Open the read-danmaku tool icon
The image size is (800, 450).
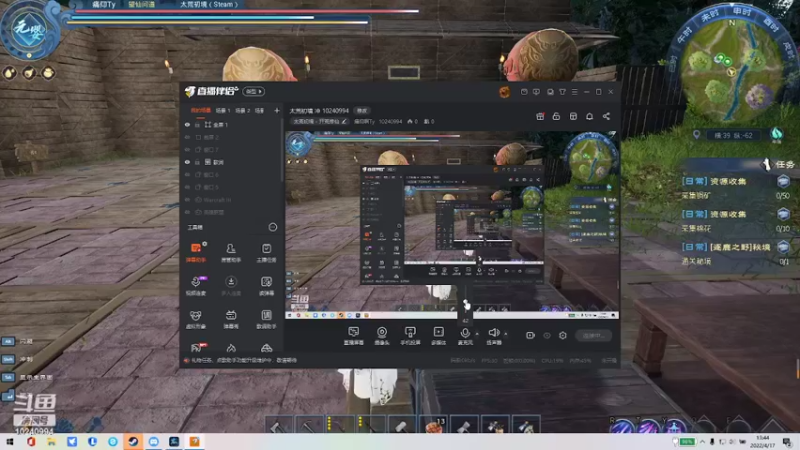tap(266, 286)
